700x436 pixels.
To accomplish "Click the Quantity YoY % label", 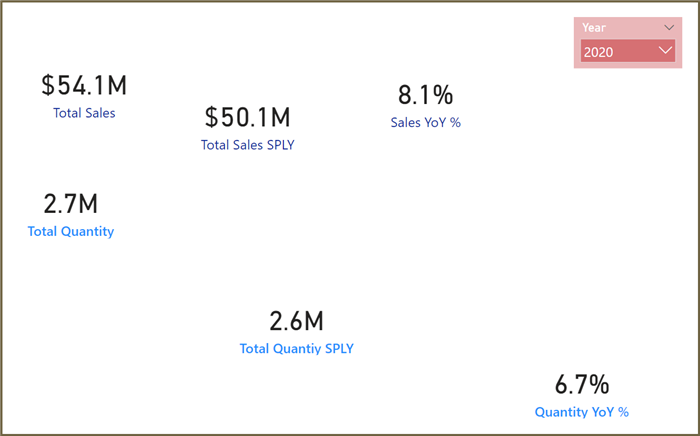I will coord(581,411).
